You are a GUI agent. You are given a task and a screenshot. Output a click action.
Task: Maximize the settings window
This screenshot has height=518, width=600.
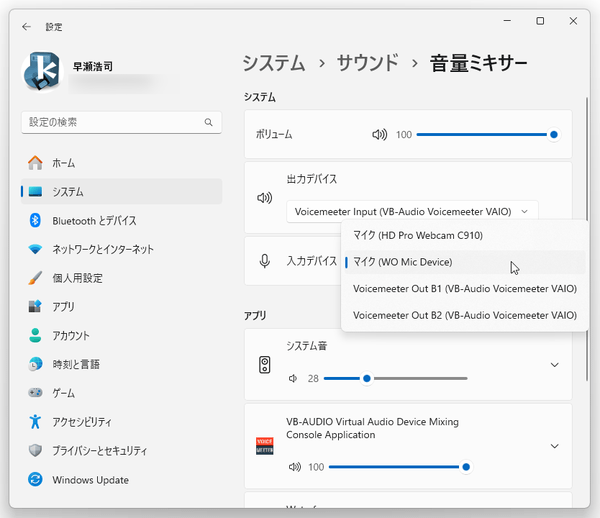click(540, 21)
